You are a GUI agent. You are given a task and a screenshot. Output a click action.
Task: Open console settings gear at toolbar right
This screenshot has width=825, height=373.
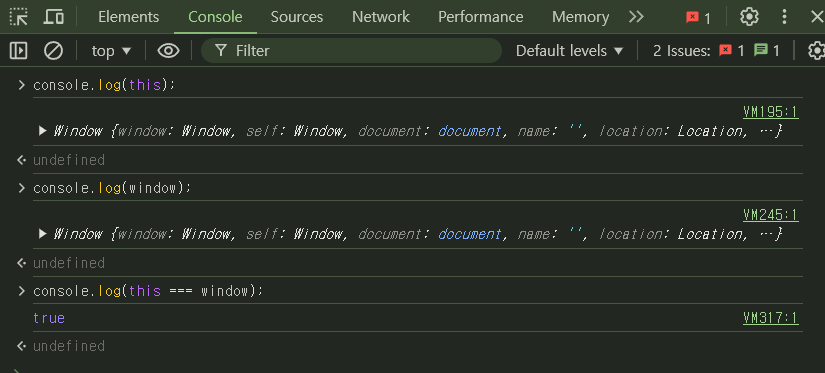click(x=816, y=51)
